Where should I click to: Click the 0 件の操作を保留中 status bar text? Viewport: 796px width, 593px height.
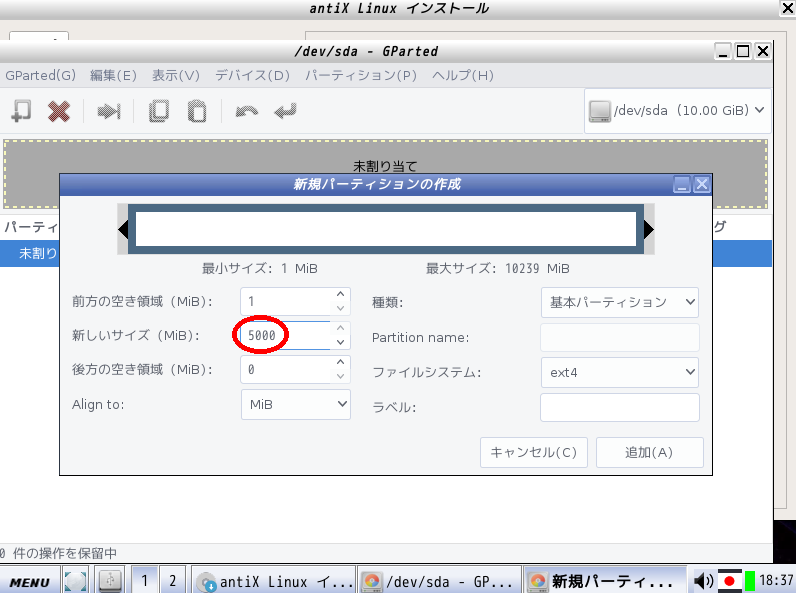(x=58, y=553)
